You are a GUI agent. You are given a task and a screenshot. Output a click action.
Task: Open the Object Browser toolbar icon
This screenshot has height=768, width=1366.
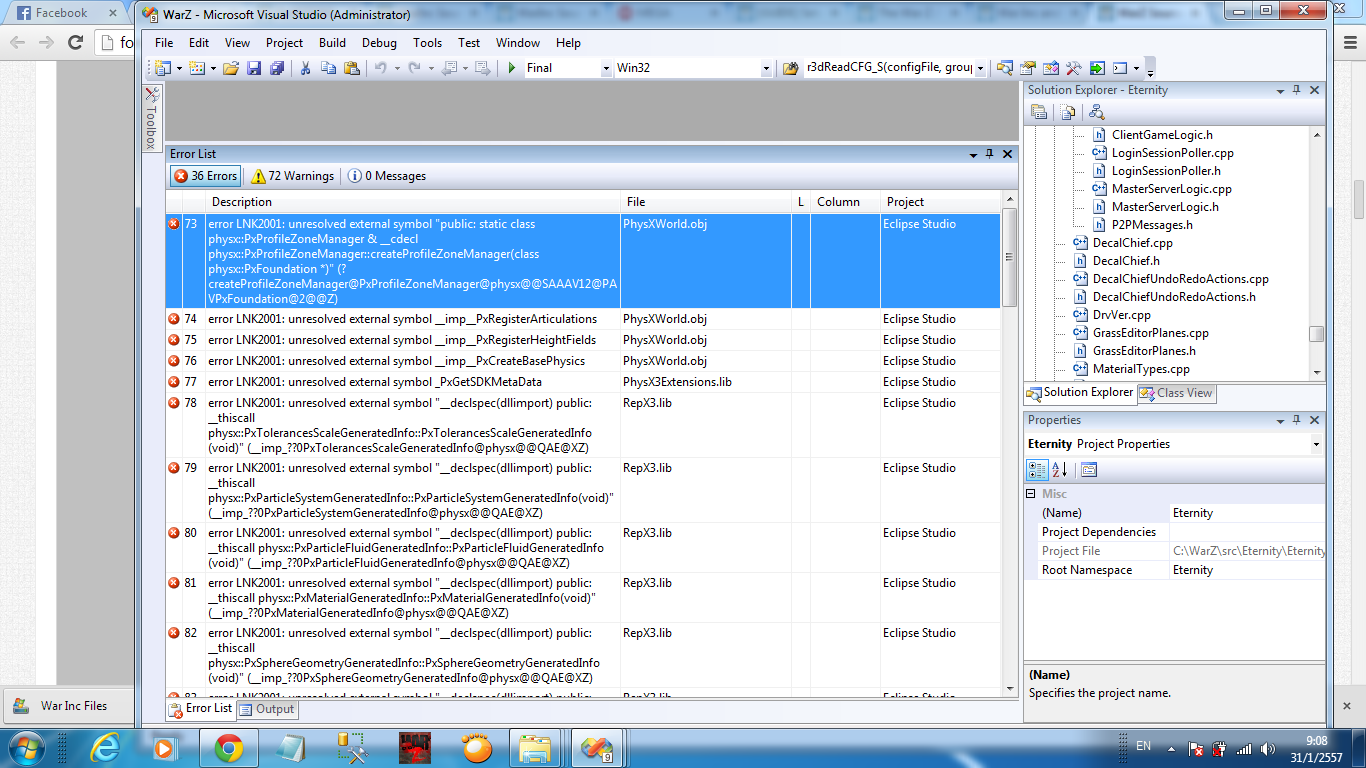tap(1051, 68)
